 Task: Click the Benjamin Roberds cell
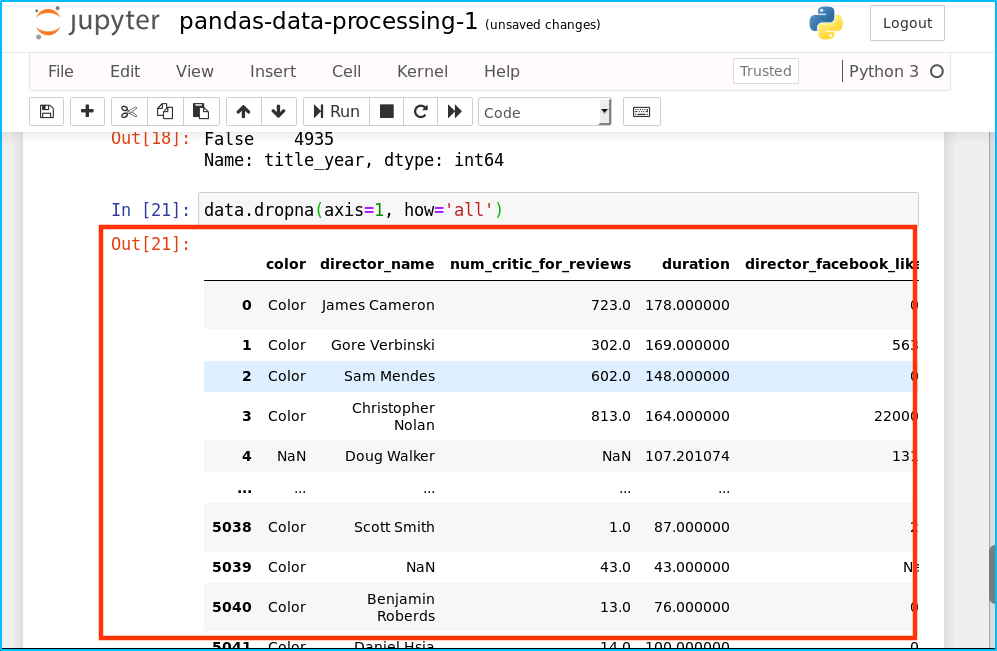tap(401, 607)
